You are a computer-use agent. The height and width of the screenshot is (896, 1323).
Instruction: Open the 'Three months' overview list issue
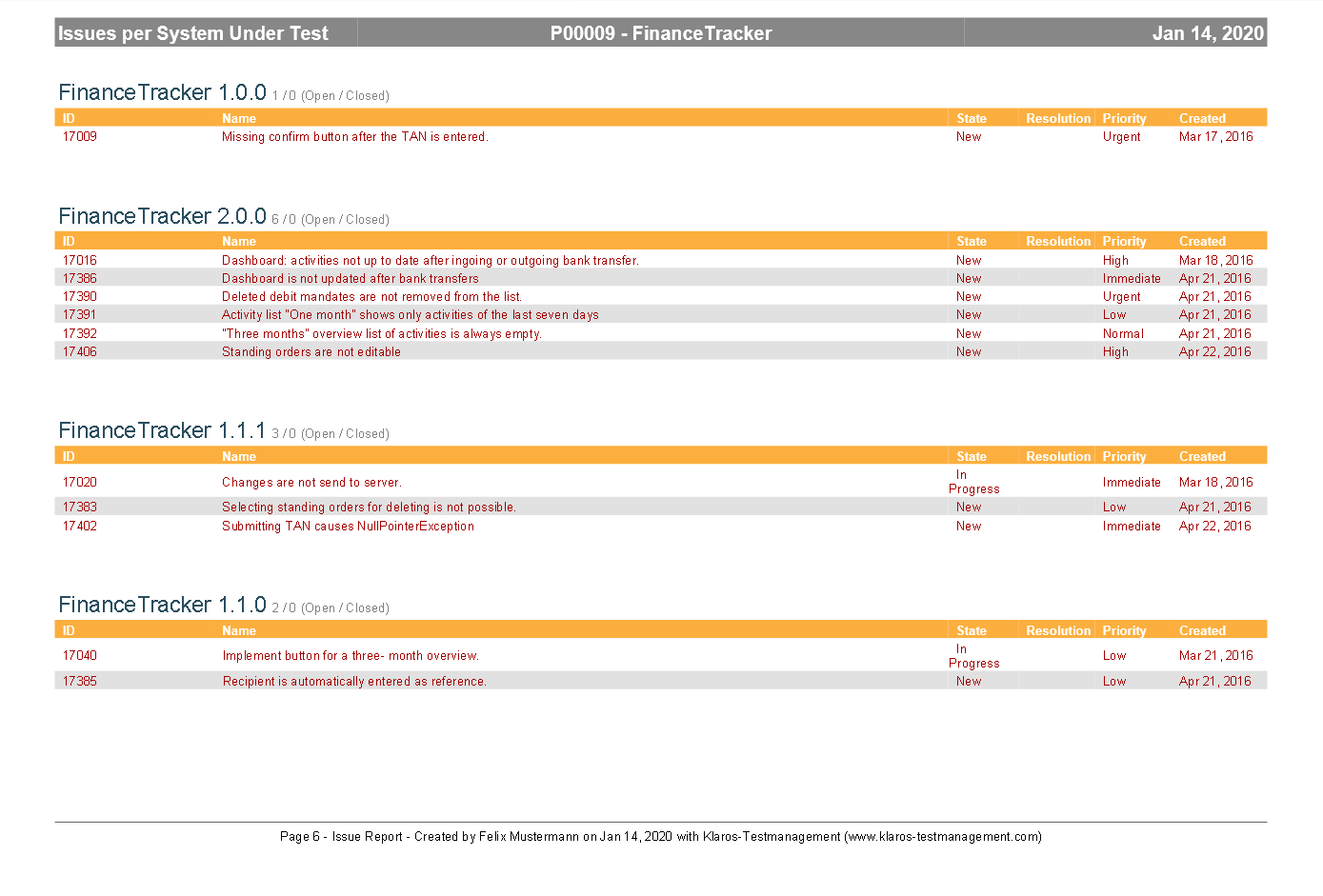point(381,334)
